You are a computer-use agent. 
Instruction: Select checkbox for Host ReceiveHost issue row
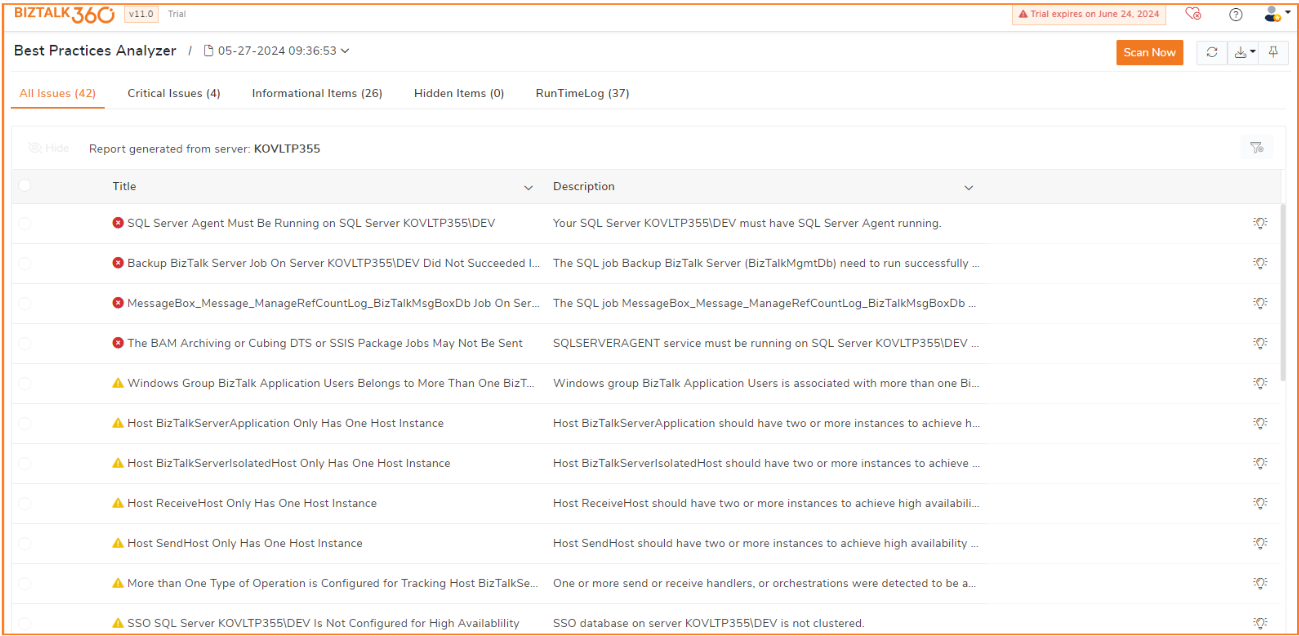(x=24, y=503)
